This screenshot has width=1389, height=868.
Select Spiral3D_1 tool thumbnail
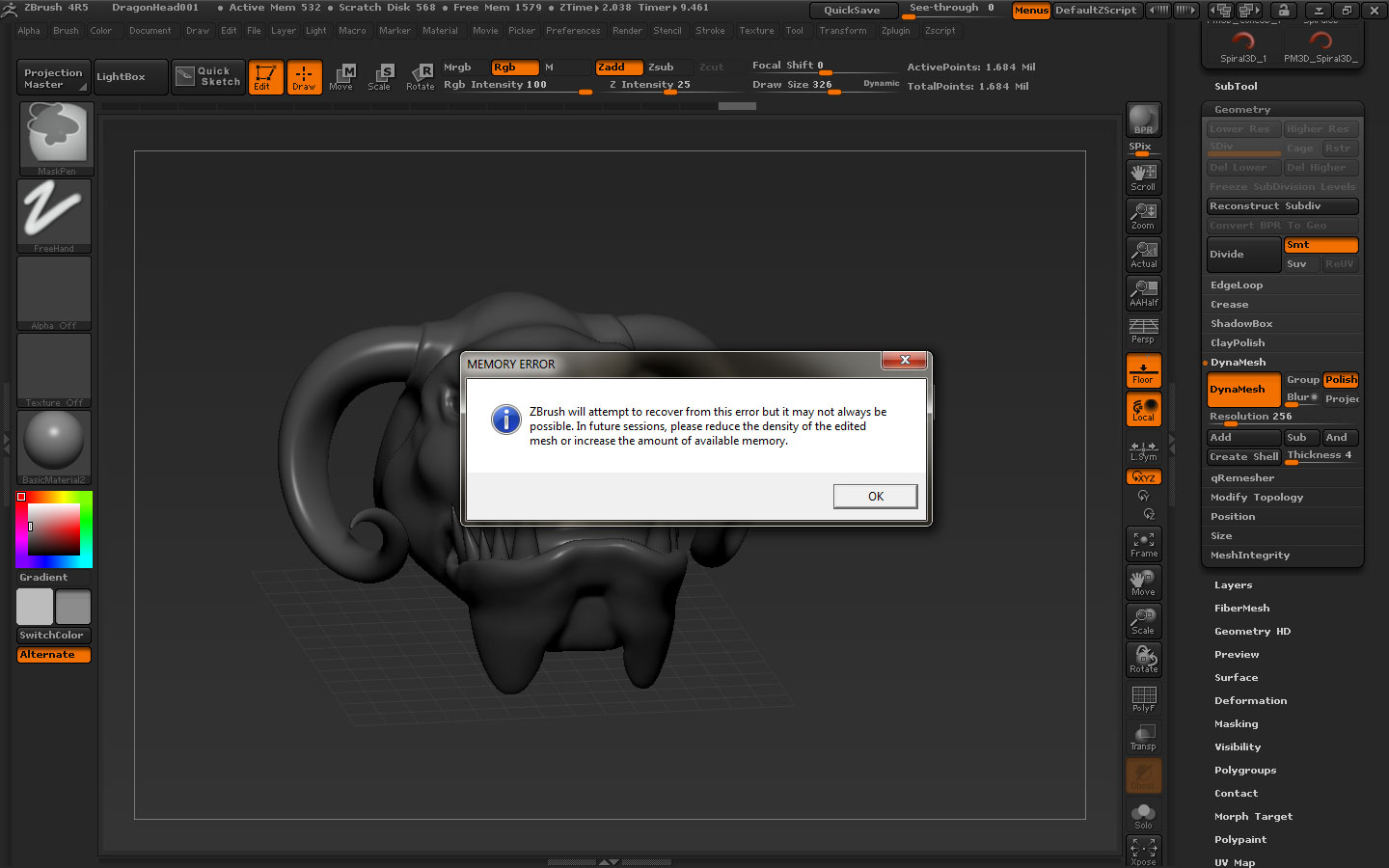pyautogui.click(x=1243, y=44)
